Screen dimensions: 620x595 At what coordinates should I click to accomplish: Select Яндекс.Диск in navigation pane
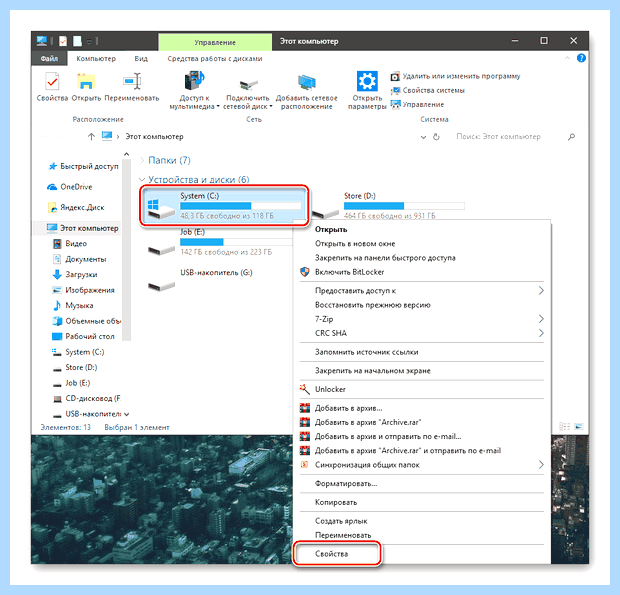tap(76, 208)
